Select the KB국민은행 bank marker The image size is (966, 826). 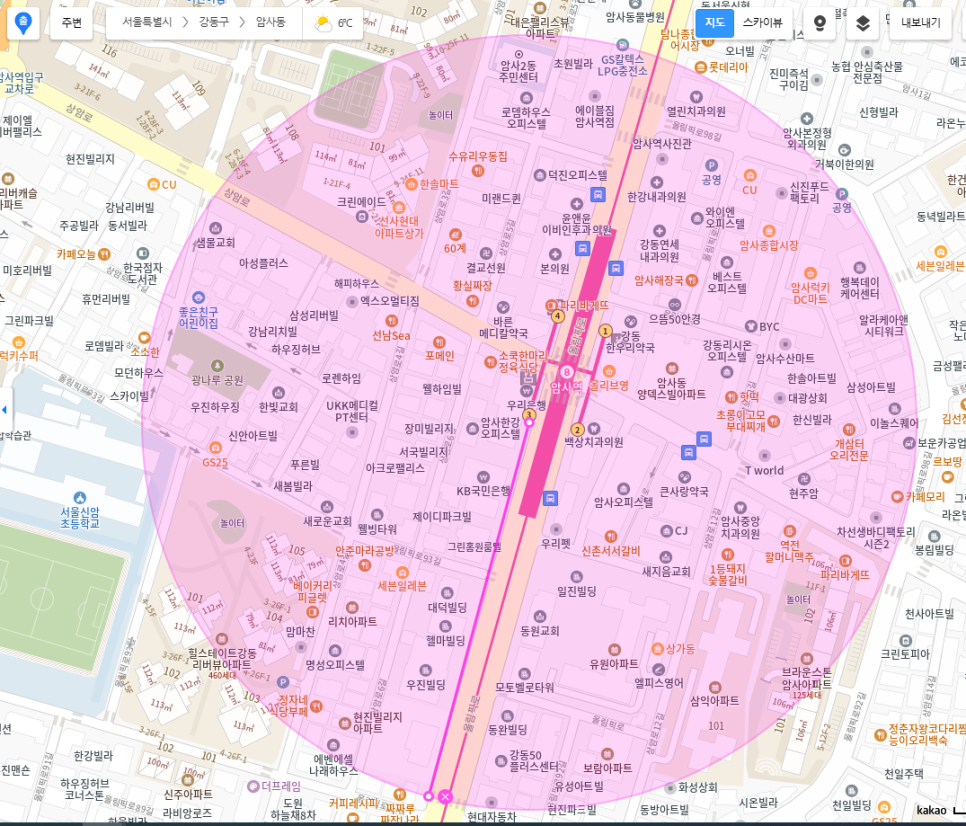coord(483,477)
